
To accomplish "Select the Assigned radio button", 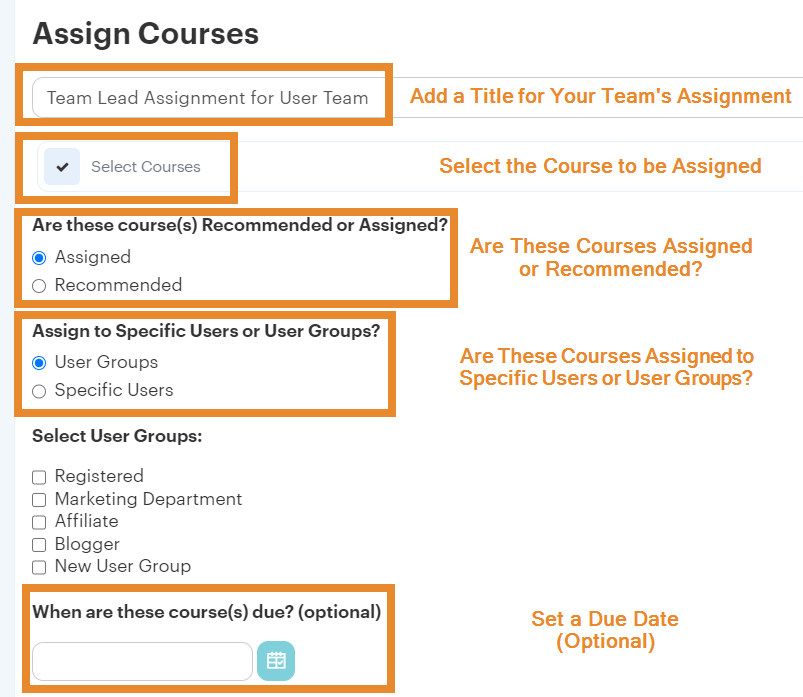I will click(x=40, y=258).
